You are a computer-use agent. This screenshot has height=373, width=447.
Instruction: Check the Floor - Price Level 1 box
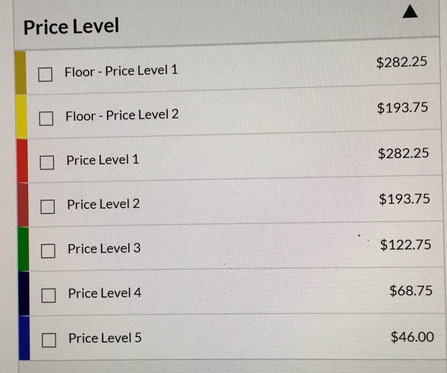45,74
